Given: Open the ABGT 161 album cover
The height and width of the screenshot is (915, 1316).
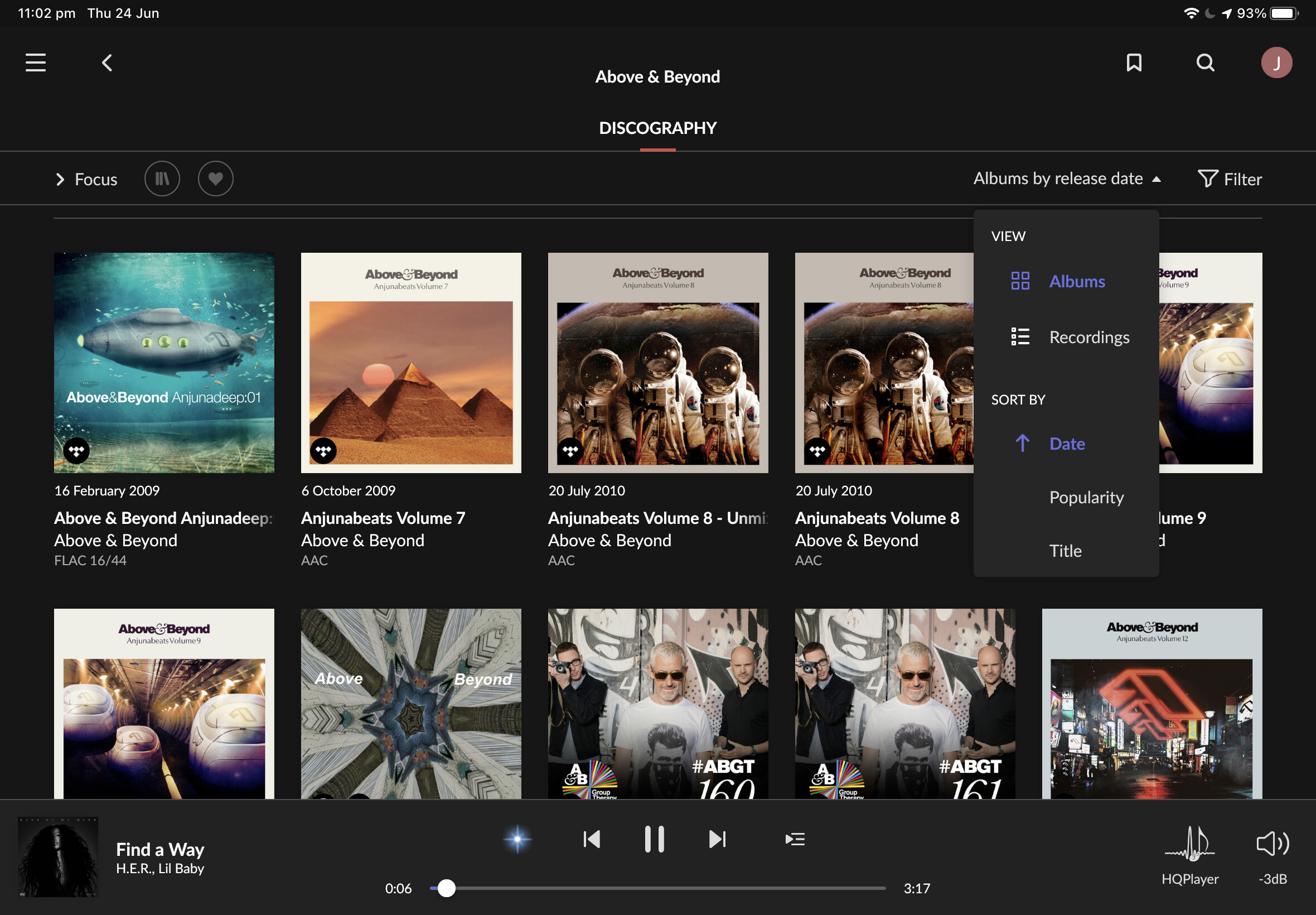Looking at the screenshot, I should [904, 704].
